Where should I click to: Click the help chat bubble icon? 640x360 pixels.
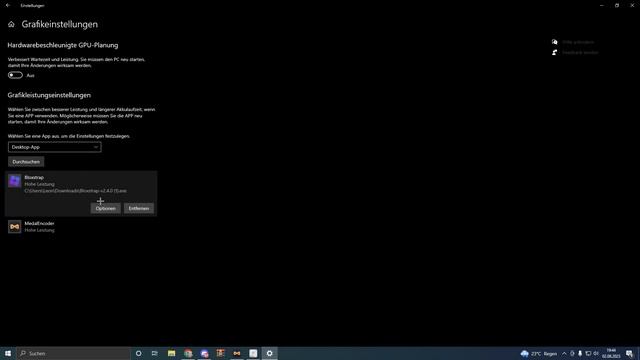554,42
